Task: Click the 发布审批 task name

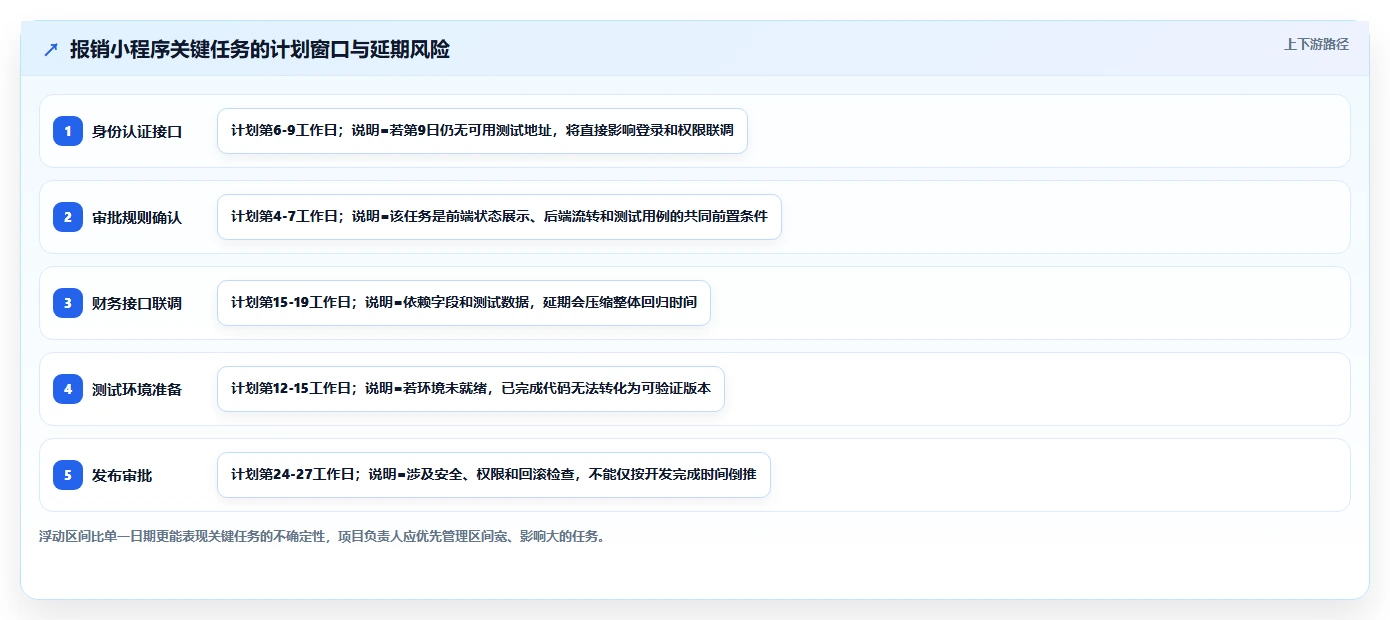Action: pyautogui.click(x=122, y=475)
